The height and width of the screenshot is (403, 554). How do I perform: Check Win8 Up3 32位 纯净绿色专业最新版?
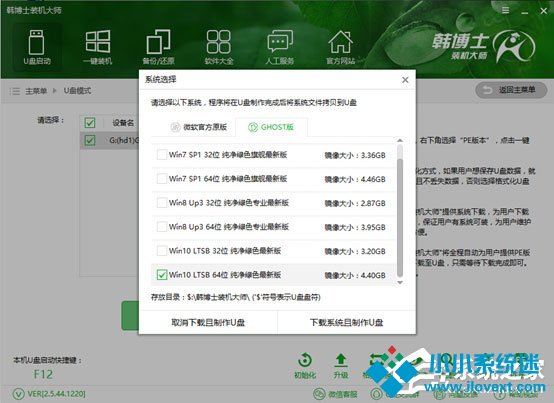[x=162, y=203]
